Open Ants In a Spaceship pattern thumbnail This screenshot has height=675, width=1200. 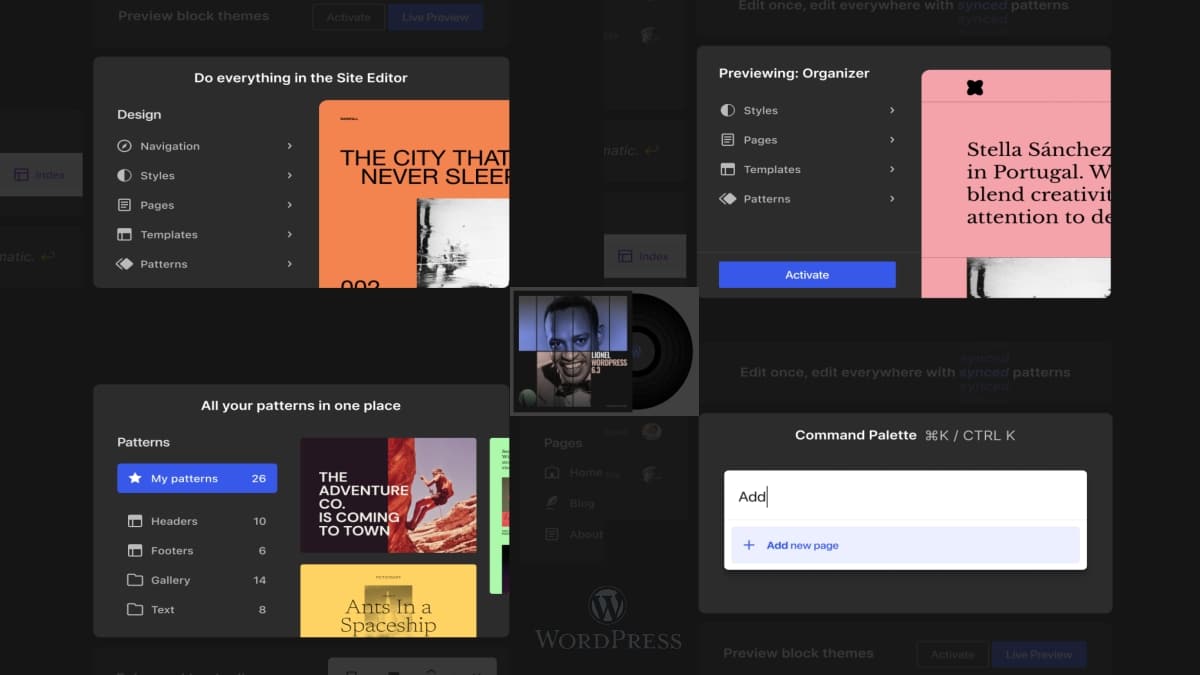(388, 600)
